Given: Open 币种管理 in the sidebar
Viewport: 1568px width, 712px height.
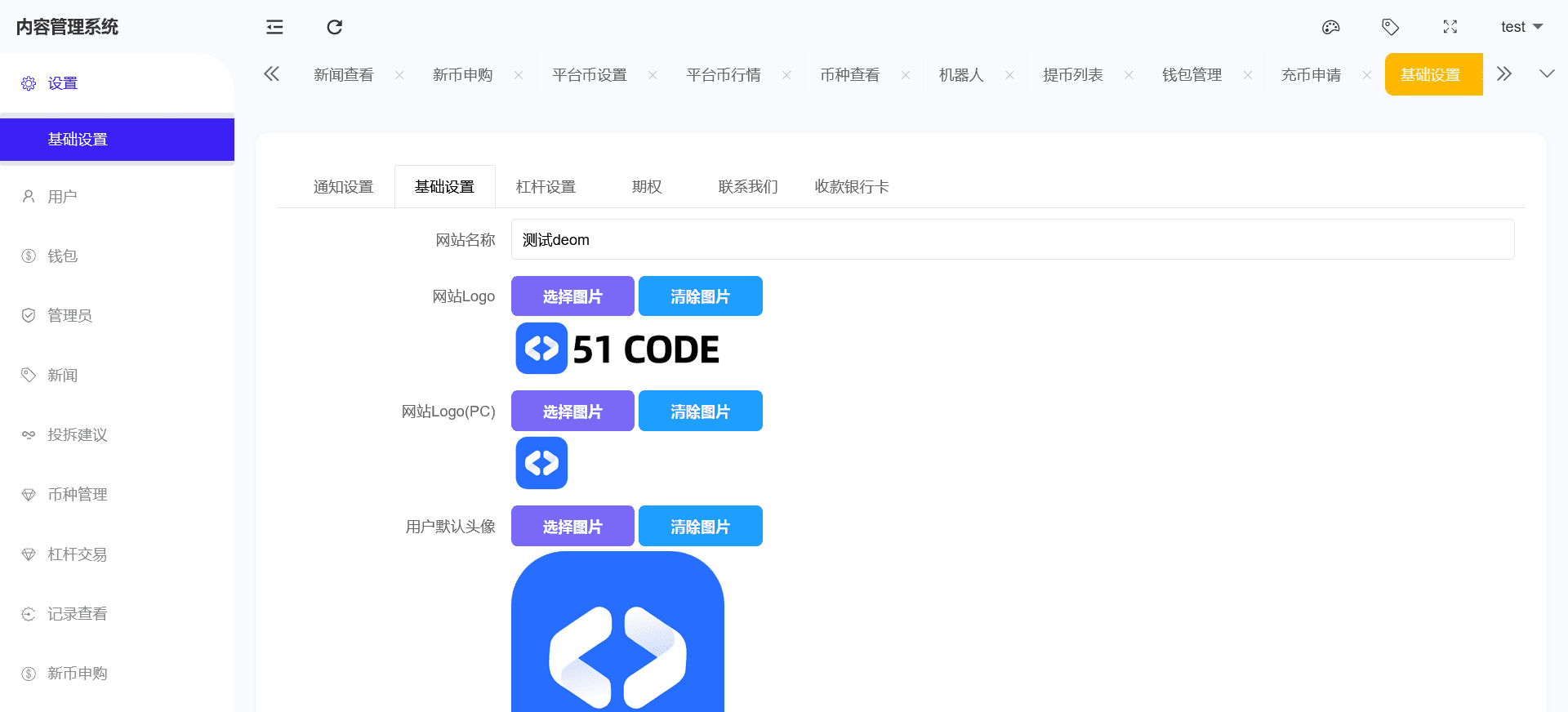Looking at the screenshot, I should [77, 495].
